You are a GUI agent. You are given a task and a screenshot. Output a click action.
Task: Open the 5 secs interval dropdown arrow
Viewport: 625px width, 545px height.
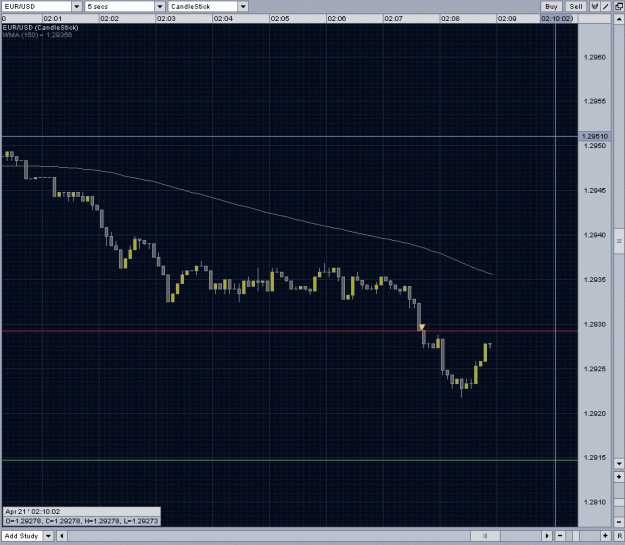pos(160,6)
